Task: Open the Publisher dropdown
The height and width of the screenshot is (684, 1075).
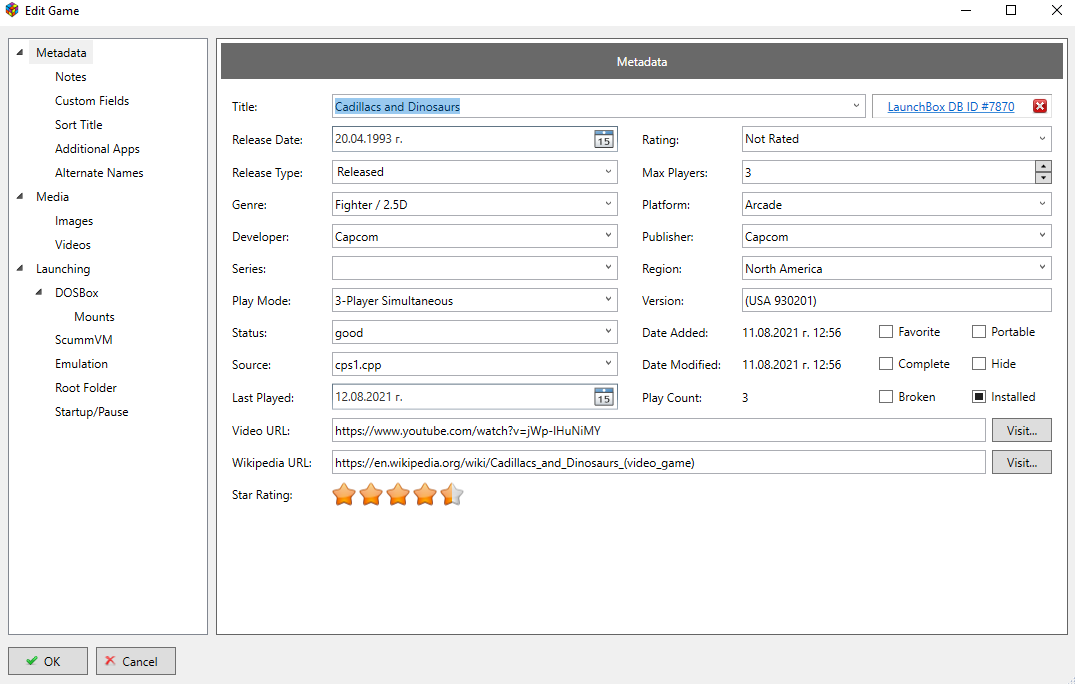Action: (x=1042, y=236)
